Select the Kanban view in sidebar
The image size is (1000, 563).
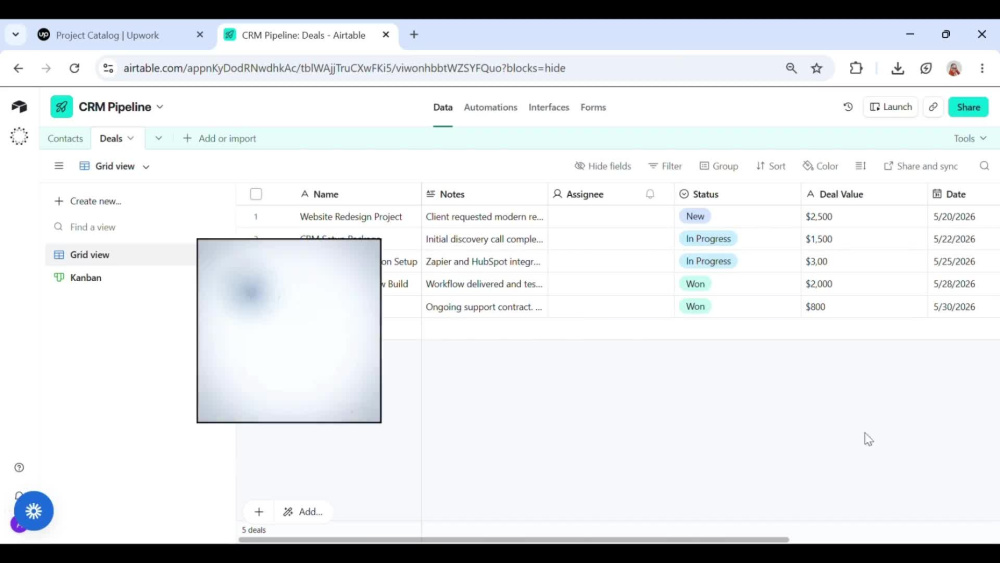[x=85, y=277]
